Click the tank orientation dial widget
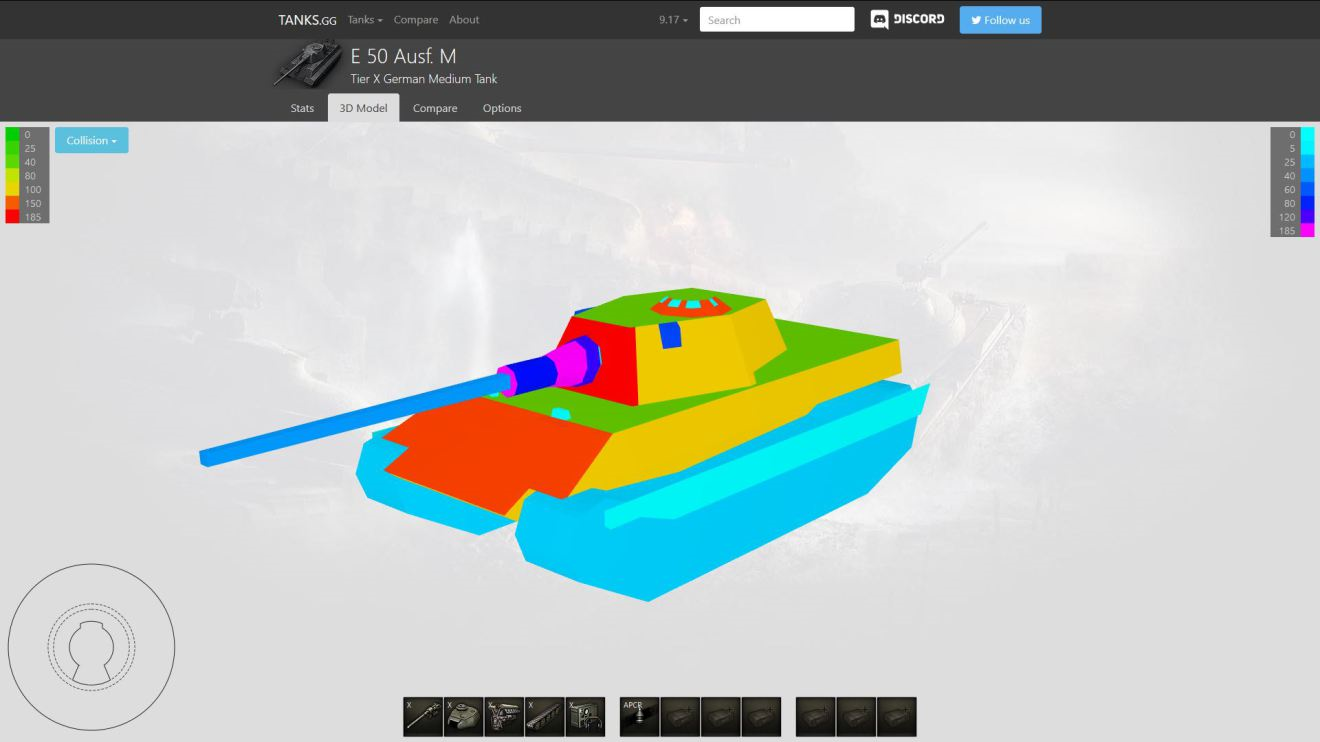Image resolution: width=1320 pixels, height=742 pixels. click(91, 647)
